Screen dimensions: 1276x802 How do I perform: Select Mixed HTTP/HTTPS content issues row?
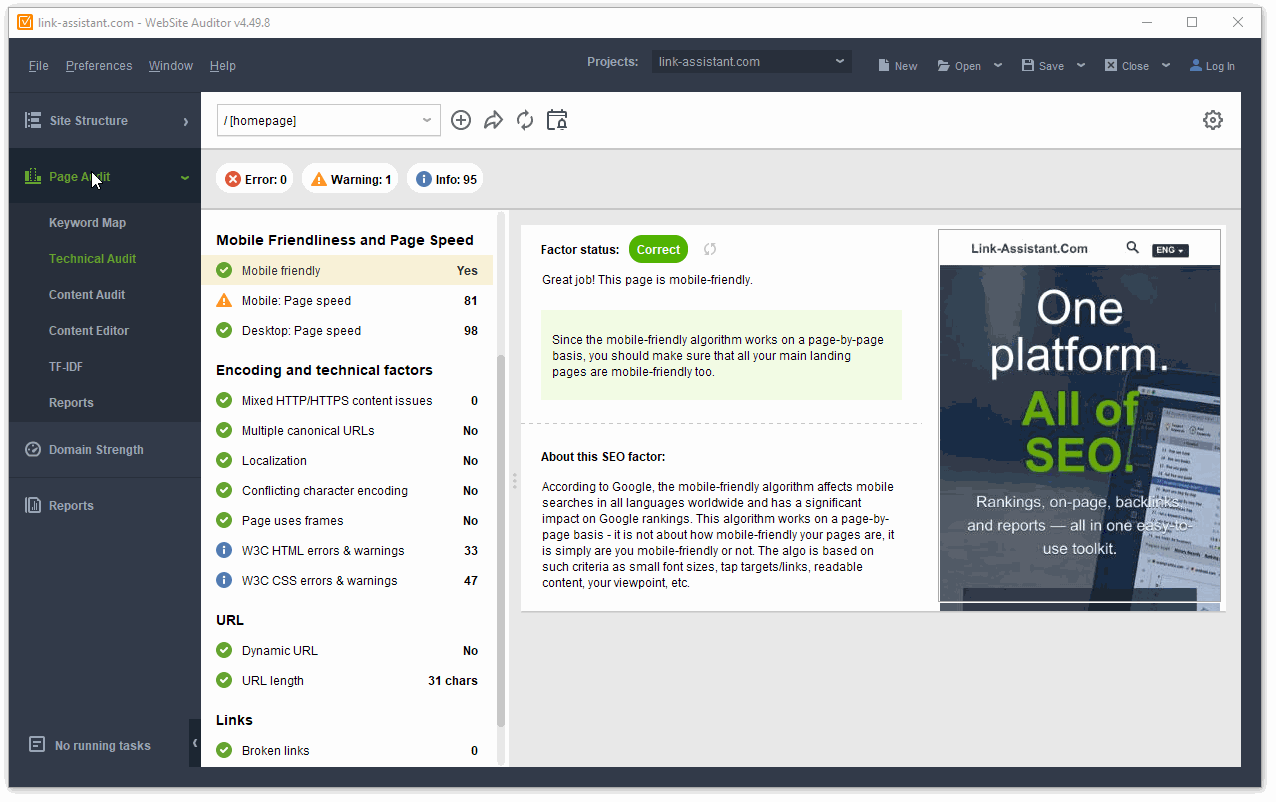[347, 400]
